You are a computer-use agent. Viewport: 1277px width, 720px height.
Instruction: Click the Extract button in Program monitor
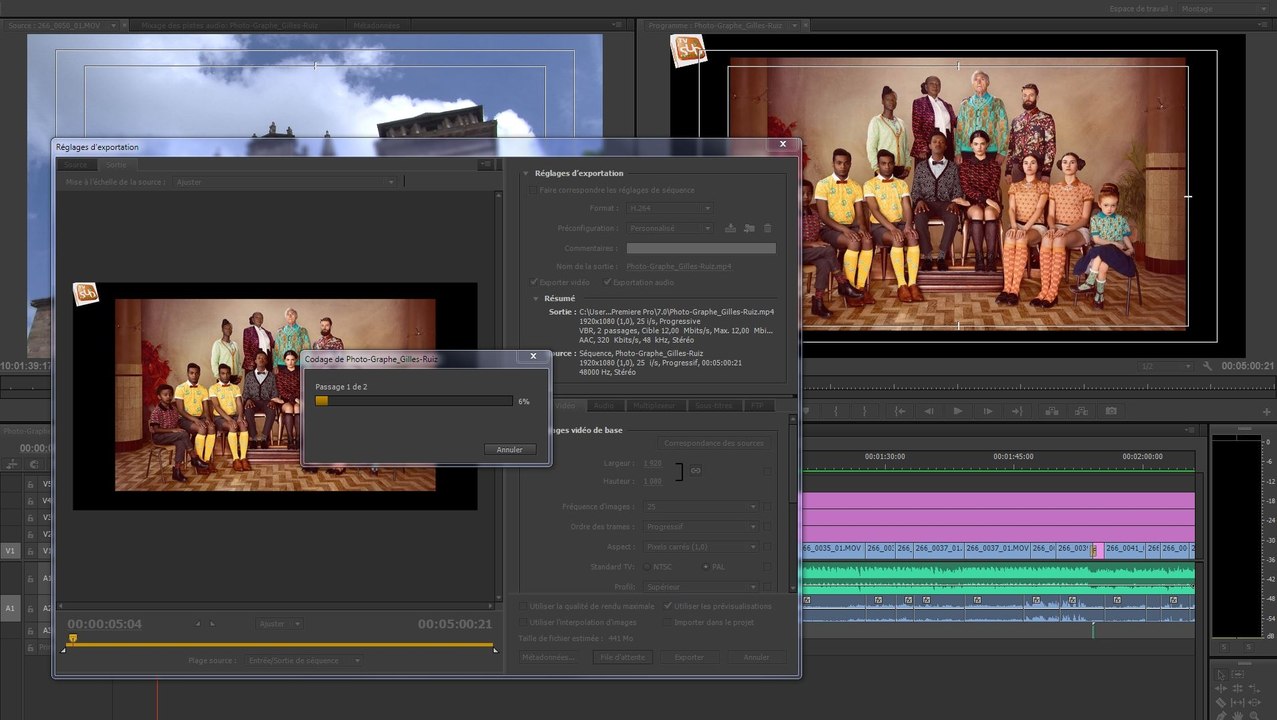click(x=1081, y=411)
